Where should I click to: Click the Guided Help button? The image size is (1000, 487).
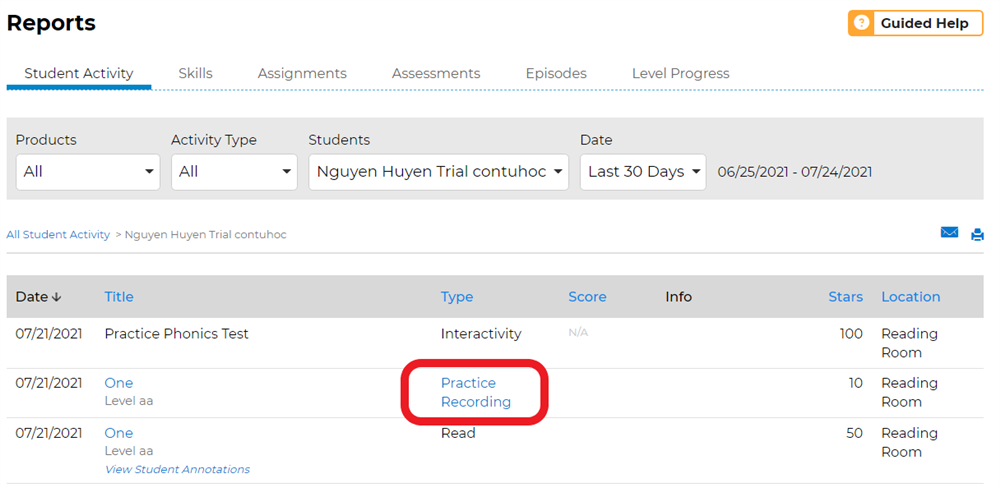[x=915, y=23]
